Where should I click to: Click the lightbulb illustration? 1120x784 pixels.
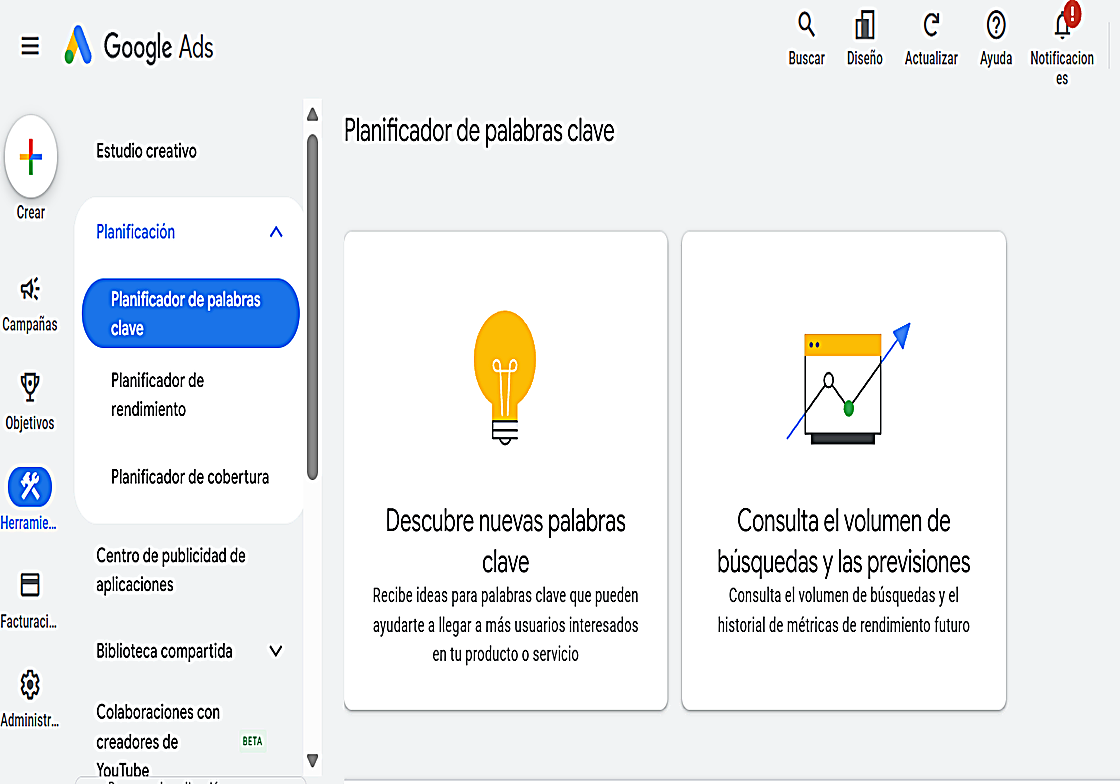point(505,378)
